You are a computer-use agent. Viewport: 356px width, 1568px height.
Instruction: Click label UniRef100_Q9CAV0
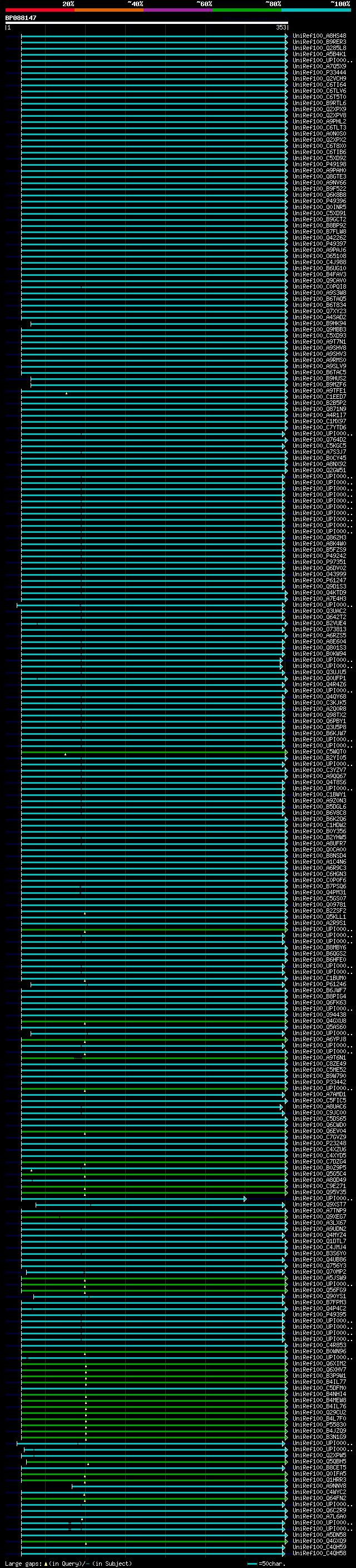tap(319, 280)
